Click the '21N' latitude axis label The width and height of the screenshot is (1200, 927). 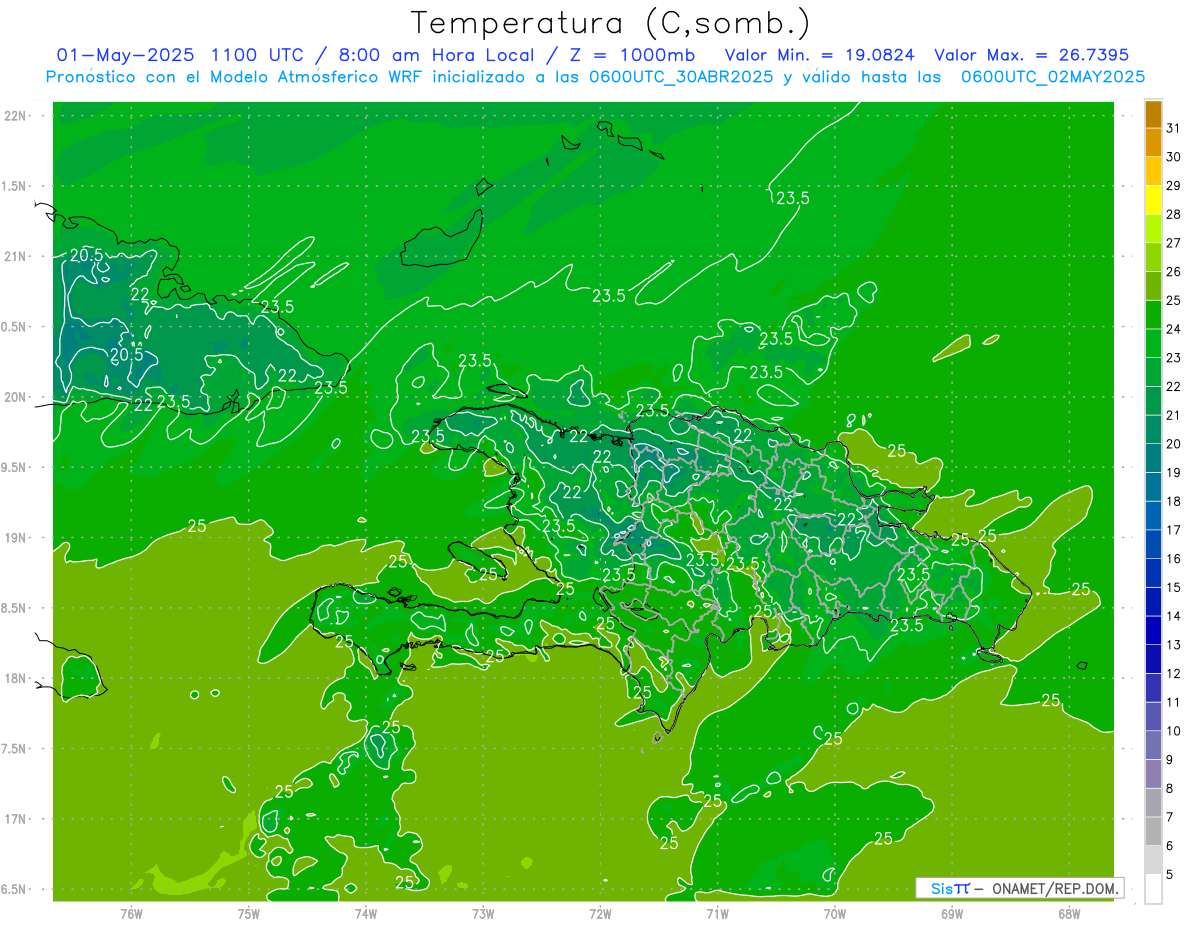click(x=15, y=257)
